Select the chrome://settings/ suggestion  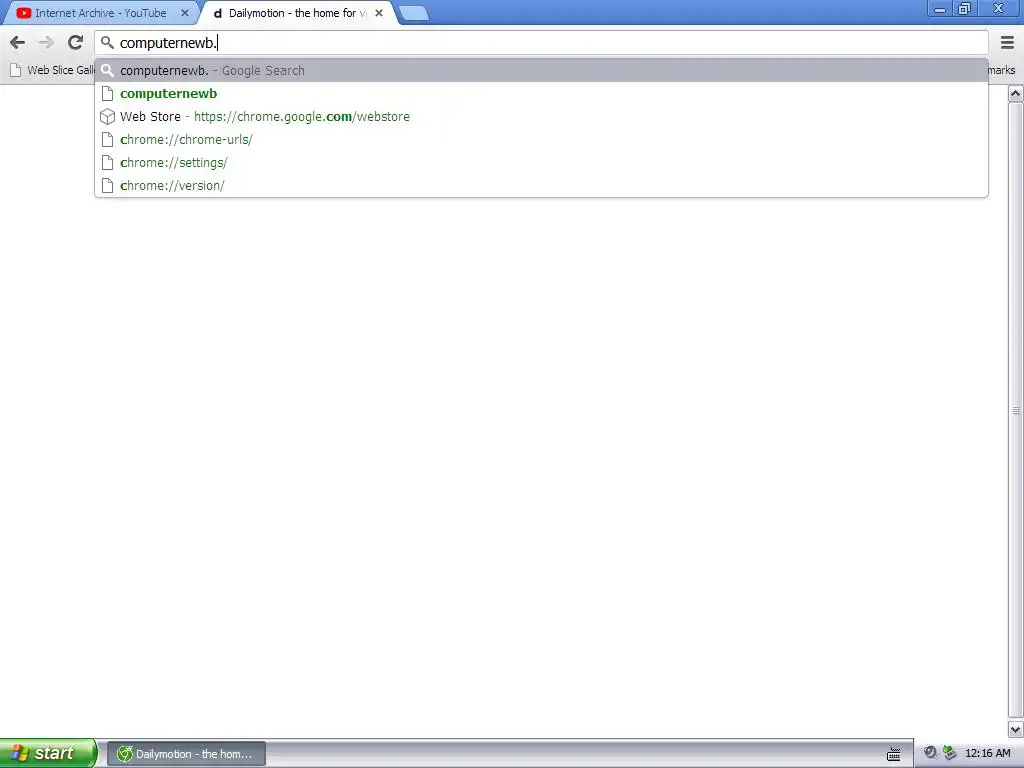tap(541, 162)
